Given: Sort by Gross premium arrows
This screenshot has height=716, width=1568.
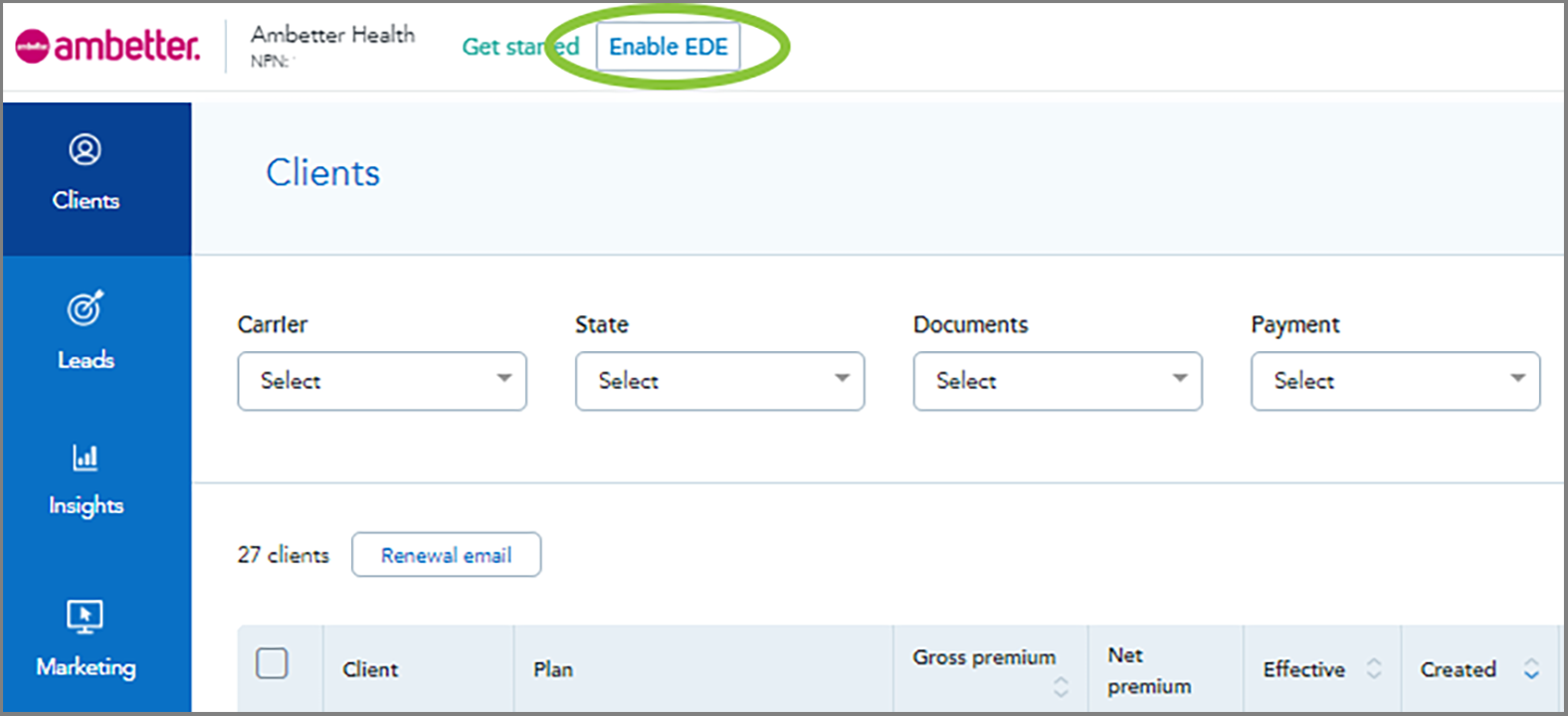Looking at the screenshot, I should tap(1061, 686).
